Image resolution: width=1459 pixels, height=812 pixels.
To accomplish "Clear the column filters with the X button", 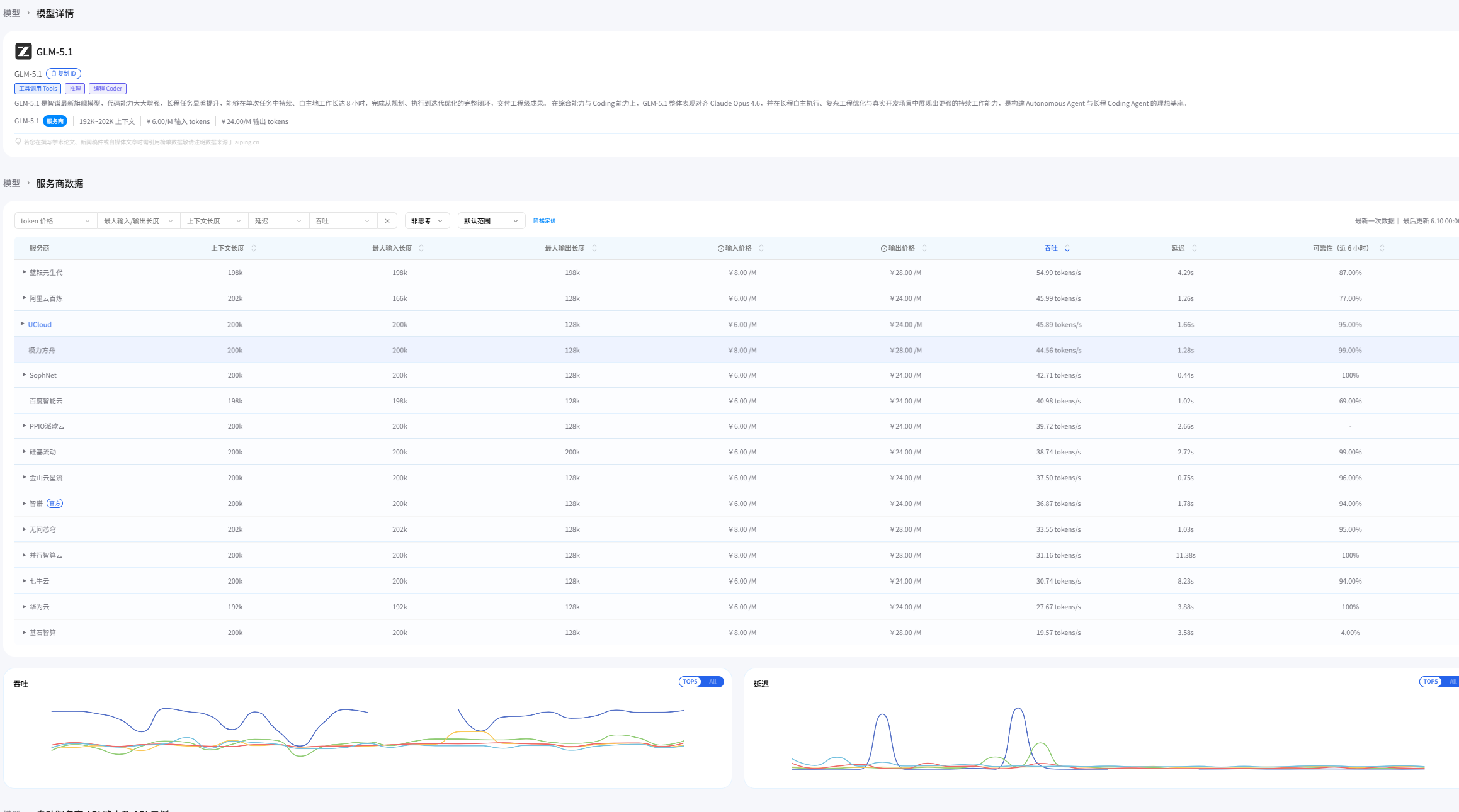I will pos(387,221).
